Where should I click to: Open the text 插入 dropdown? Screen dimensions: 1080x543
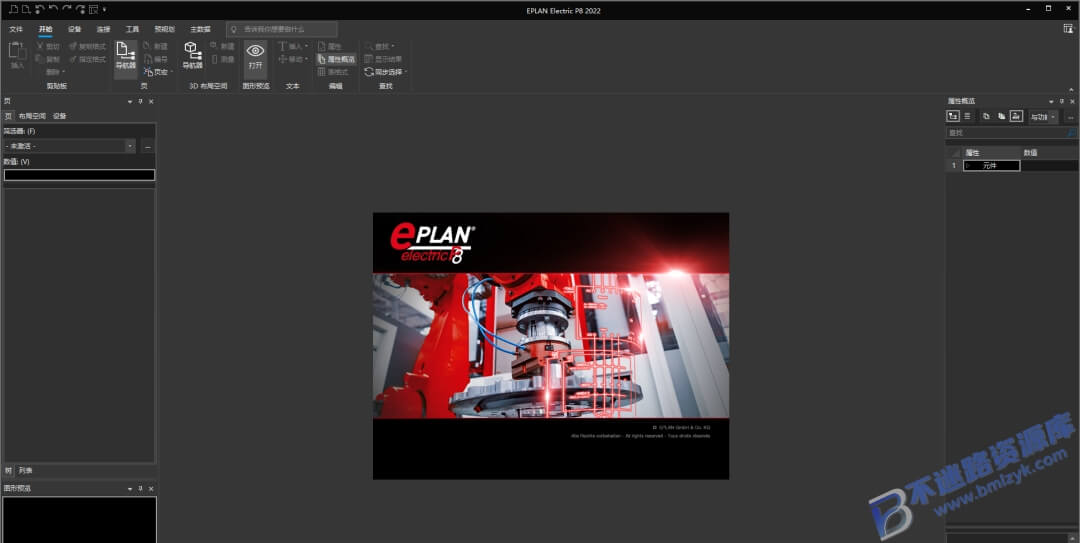click(293, 46)
